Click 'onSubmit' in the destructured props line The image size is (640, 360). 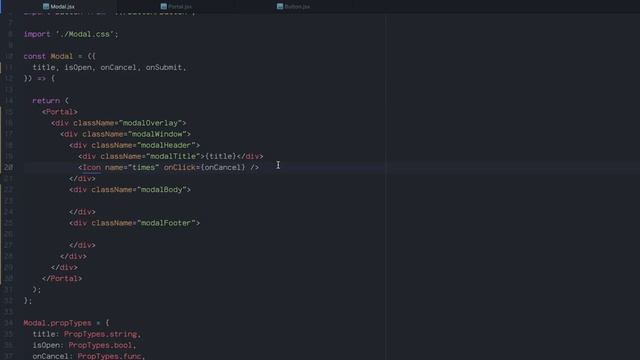(x=164, y=67)
